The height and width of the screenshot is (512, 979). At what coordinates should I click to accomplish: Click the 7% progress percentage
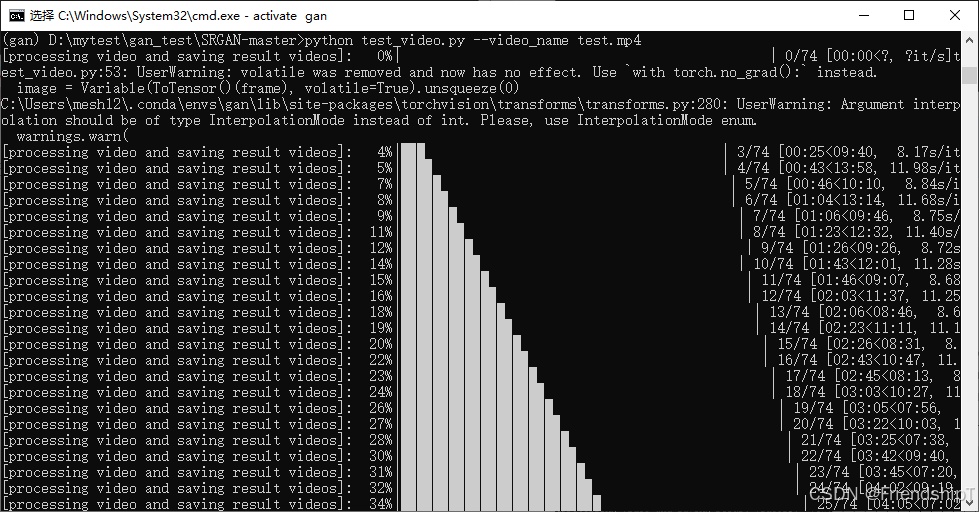[385, 184]
